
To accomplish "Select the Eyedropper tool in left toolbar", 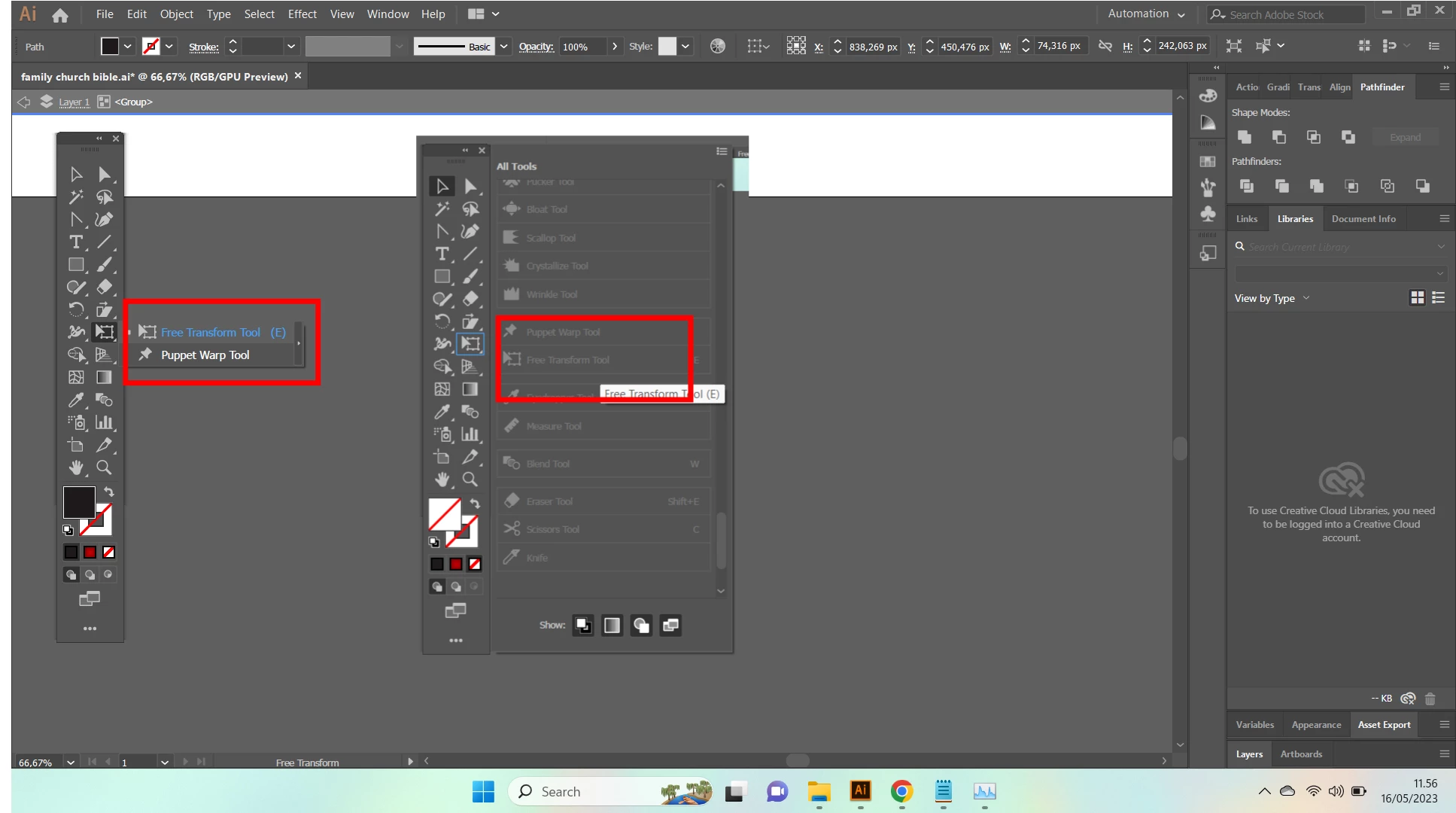I will point(76,400).
